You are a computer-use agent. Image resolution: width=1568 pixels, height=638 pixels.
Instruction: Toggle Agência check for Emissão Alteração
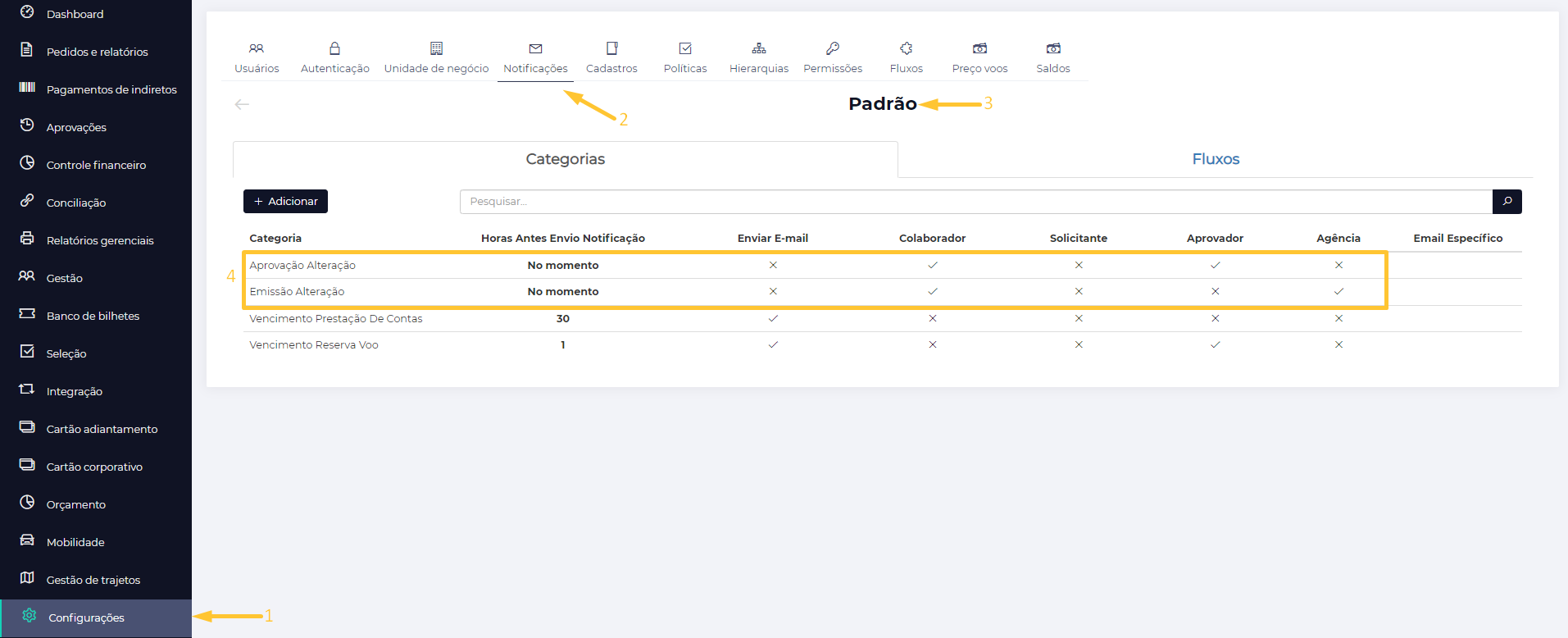click(1338, 291)
